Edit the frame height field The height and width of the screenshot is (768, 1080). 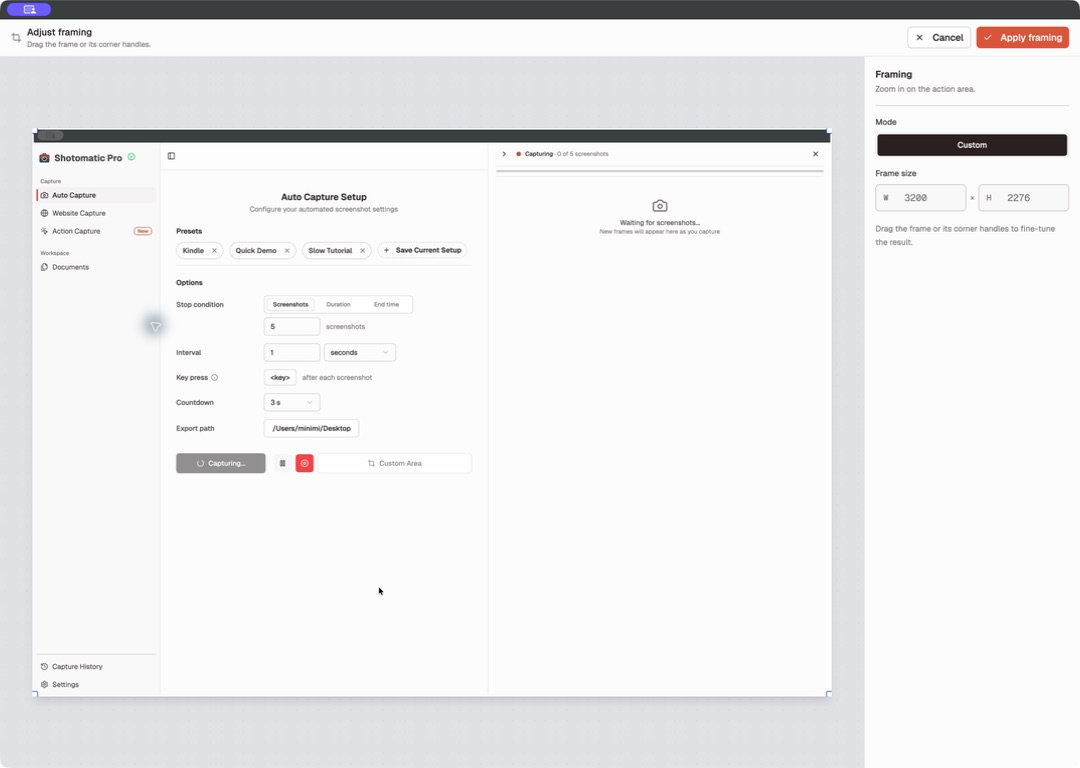(x=1024, y=198)
